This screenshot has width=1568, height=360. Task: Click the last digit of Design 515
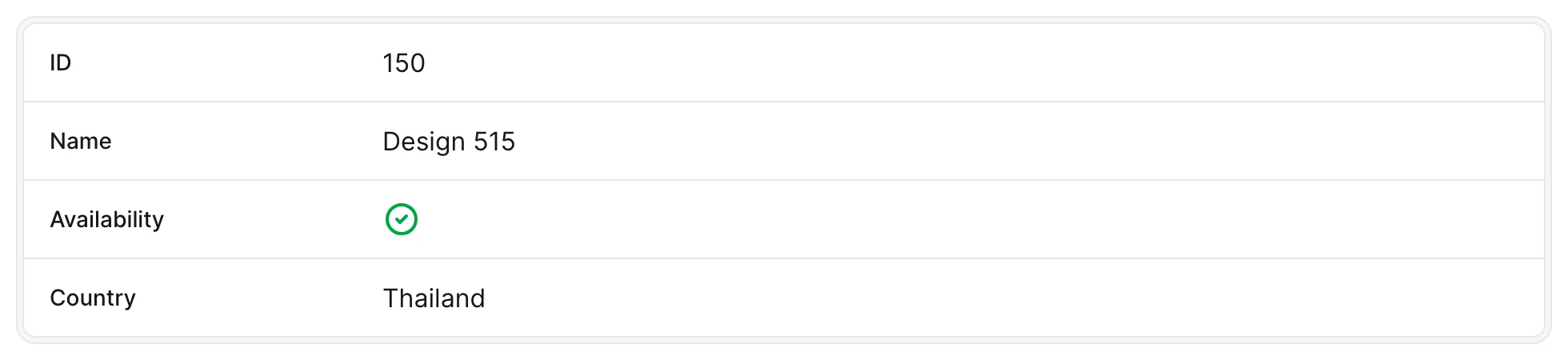[x=508, y=142]
